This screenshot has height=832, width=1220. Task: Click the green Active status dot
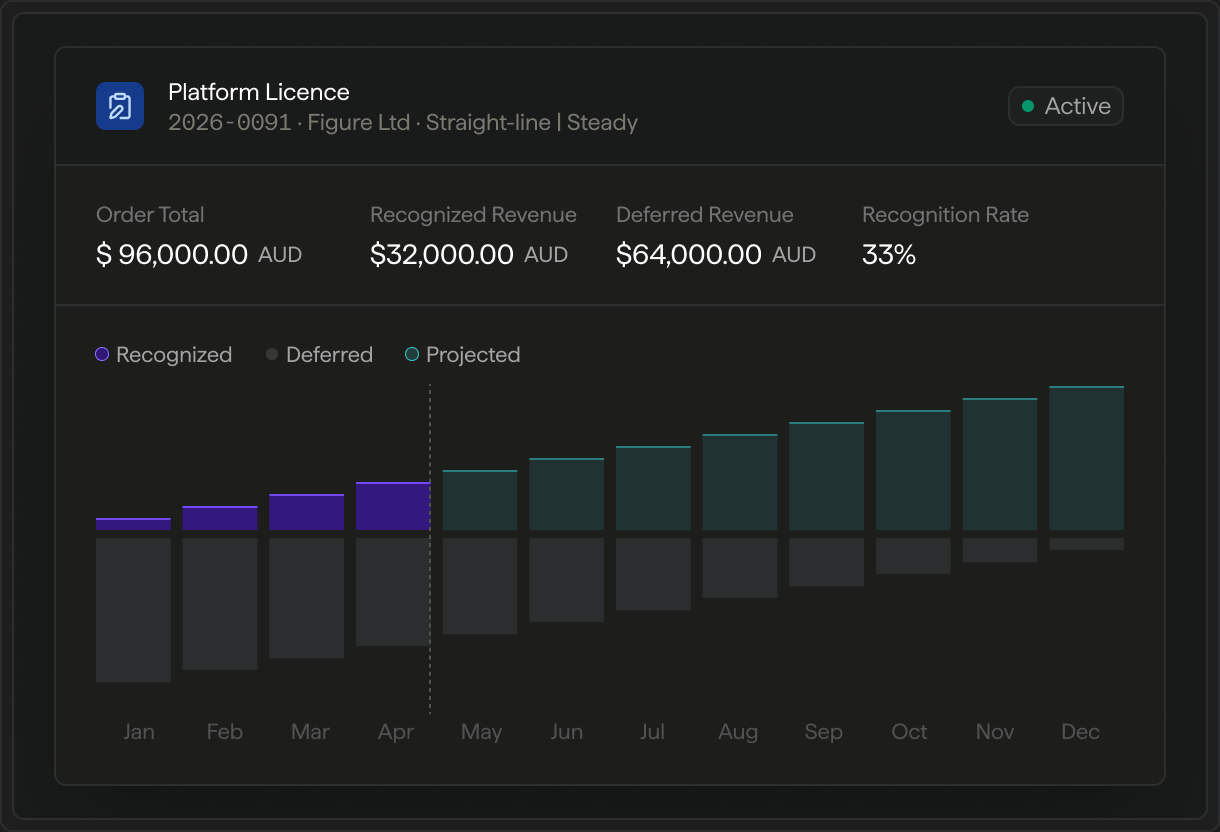click(1027, 106)
